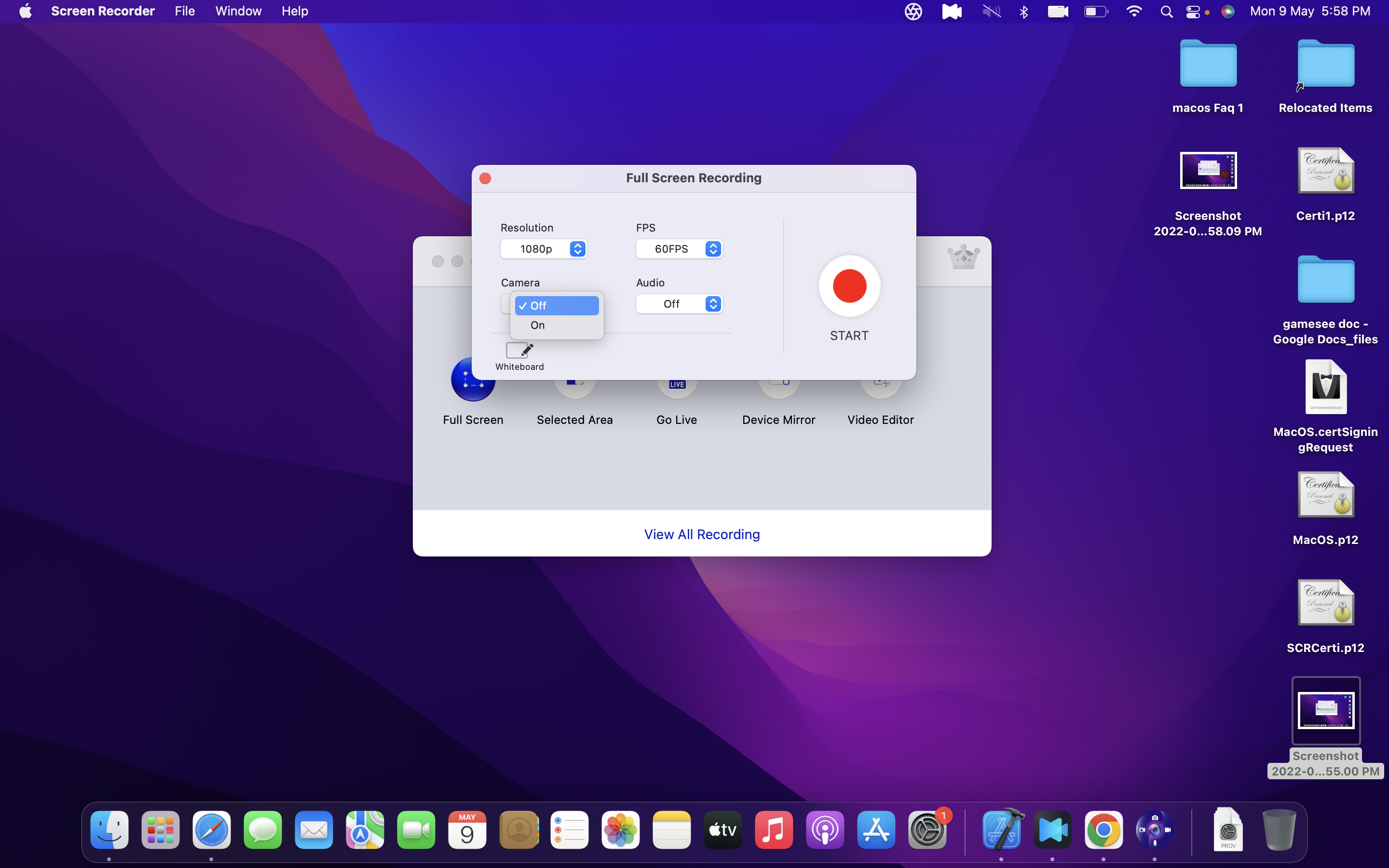The width and height of the screenshot is (1389, 868).
Task: Open the FPS 60FPS dropdown
Action: (x=679, y=248)
